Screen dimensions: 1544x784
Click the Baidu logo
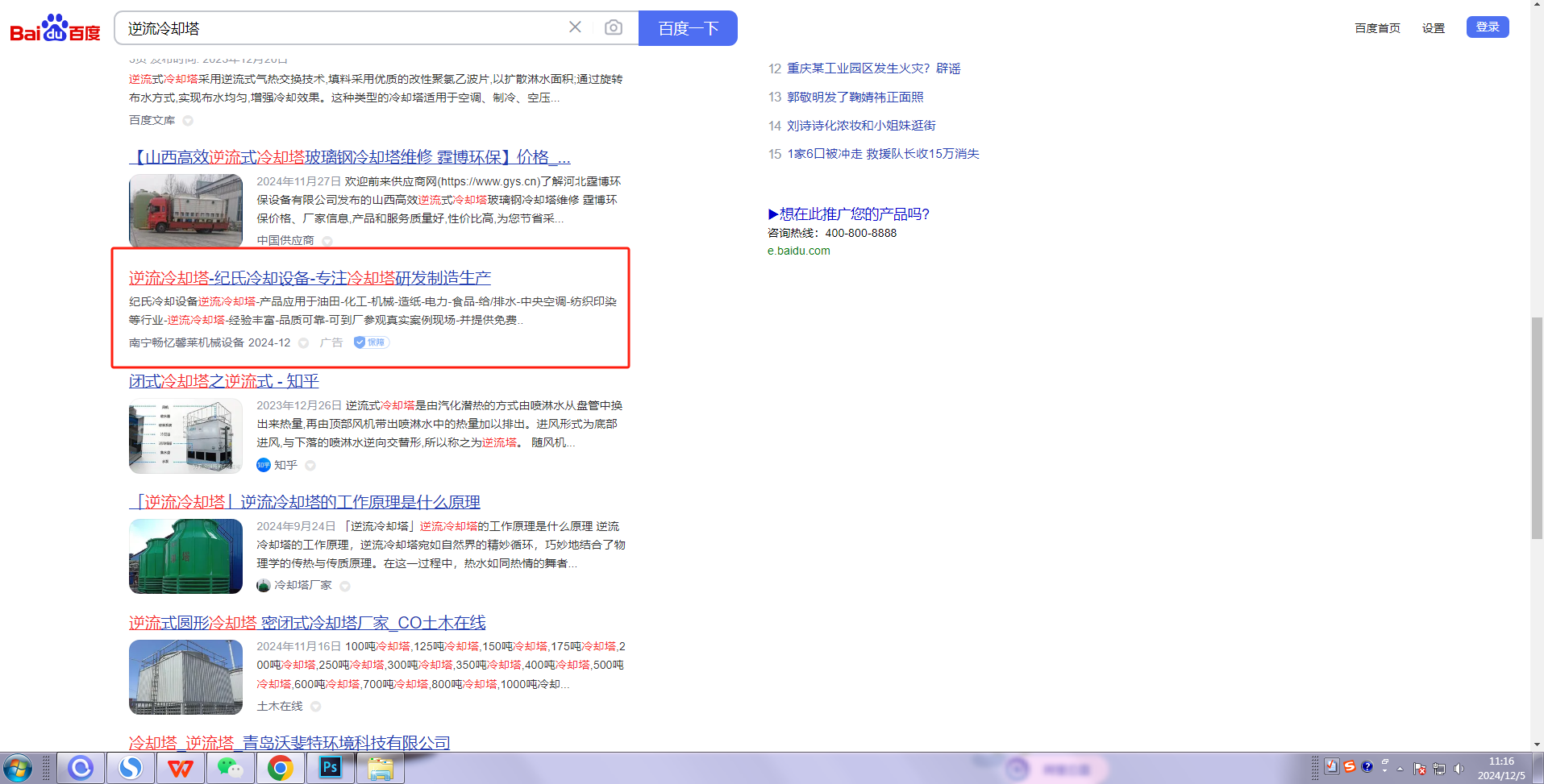55,28
